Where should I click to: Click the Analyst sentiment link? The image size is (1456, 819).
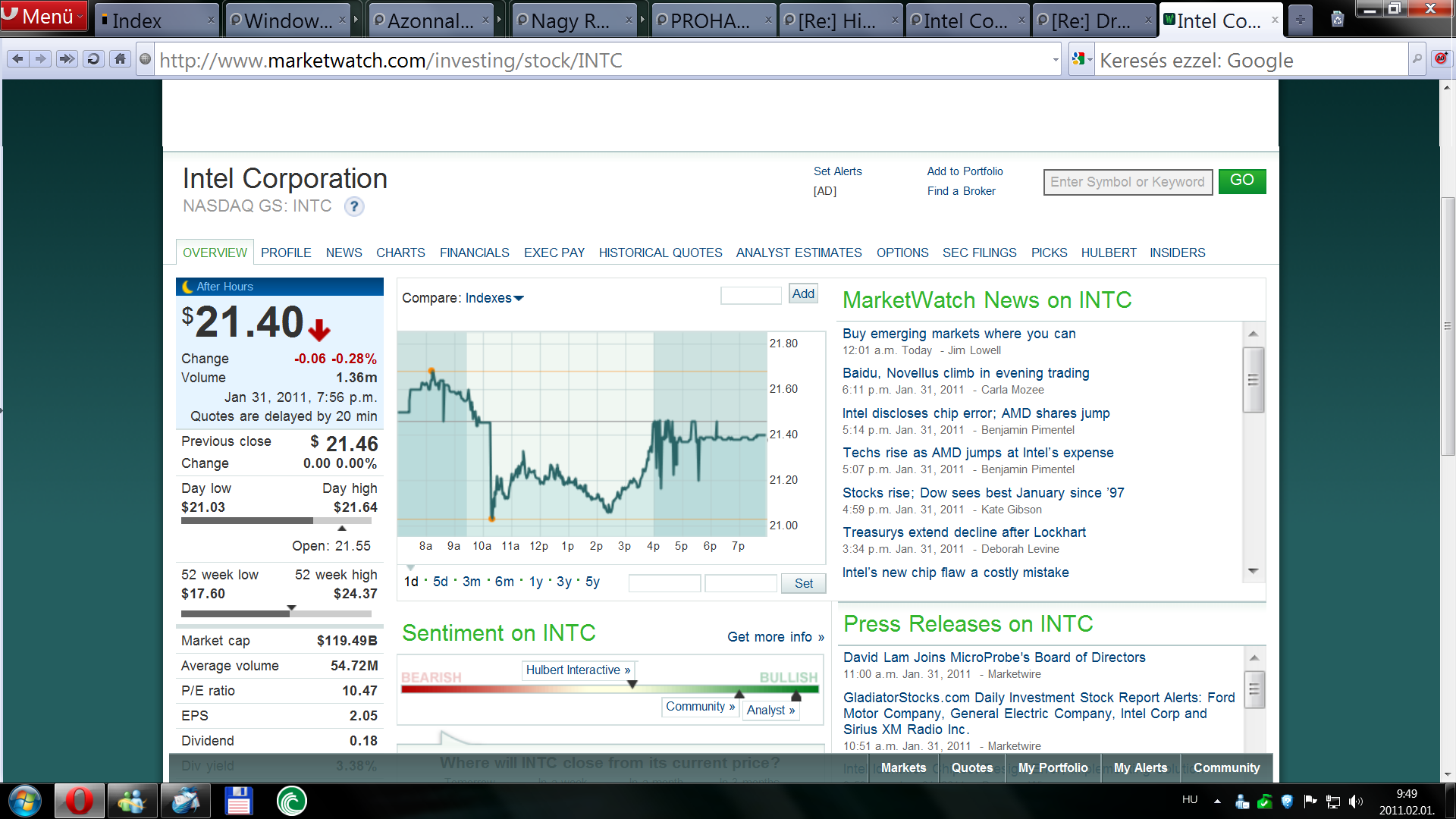point(770,711)
